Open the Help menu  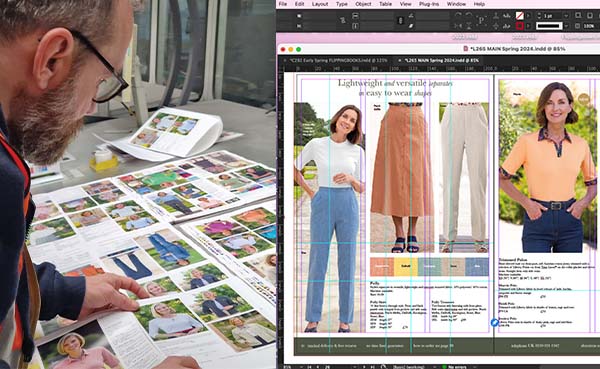click(x=479, y=4)
